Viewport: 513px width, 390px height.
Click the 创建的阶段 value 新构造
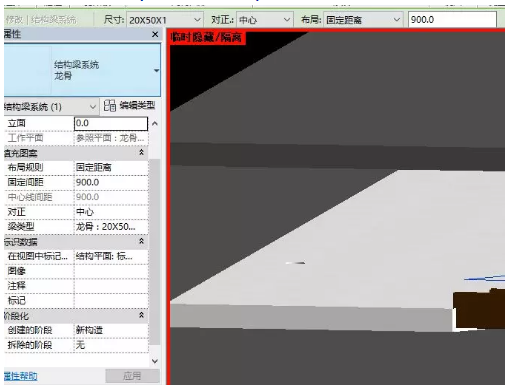point(111,330)
